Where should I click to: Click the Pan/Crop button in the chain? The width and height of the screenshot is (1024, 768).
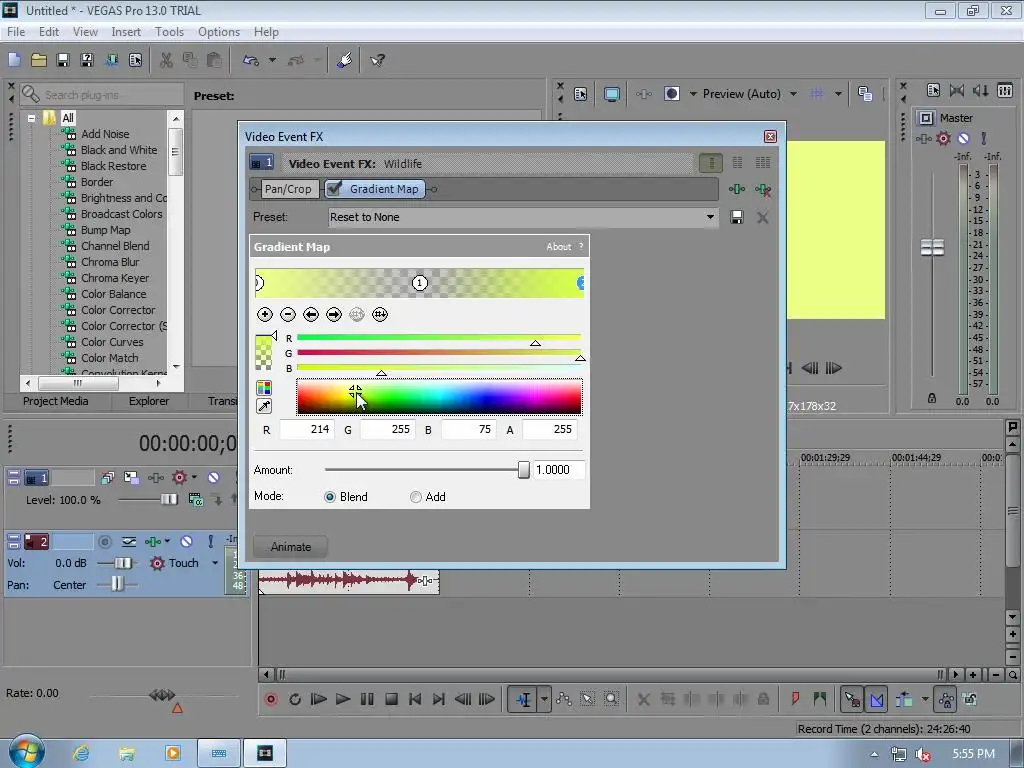click(288, 189)
